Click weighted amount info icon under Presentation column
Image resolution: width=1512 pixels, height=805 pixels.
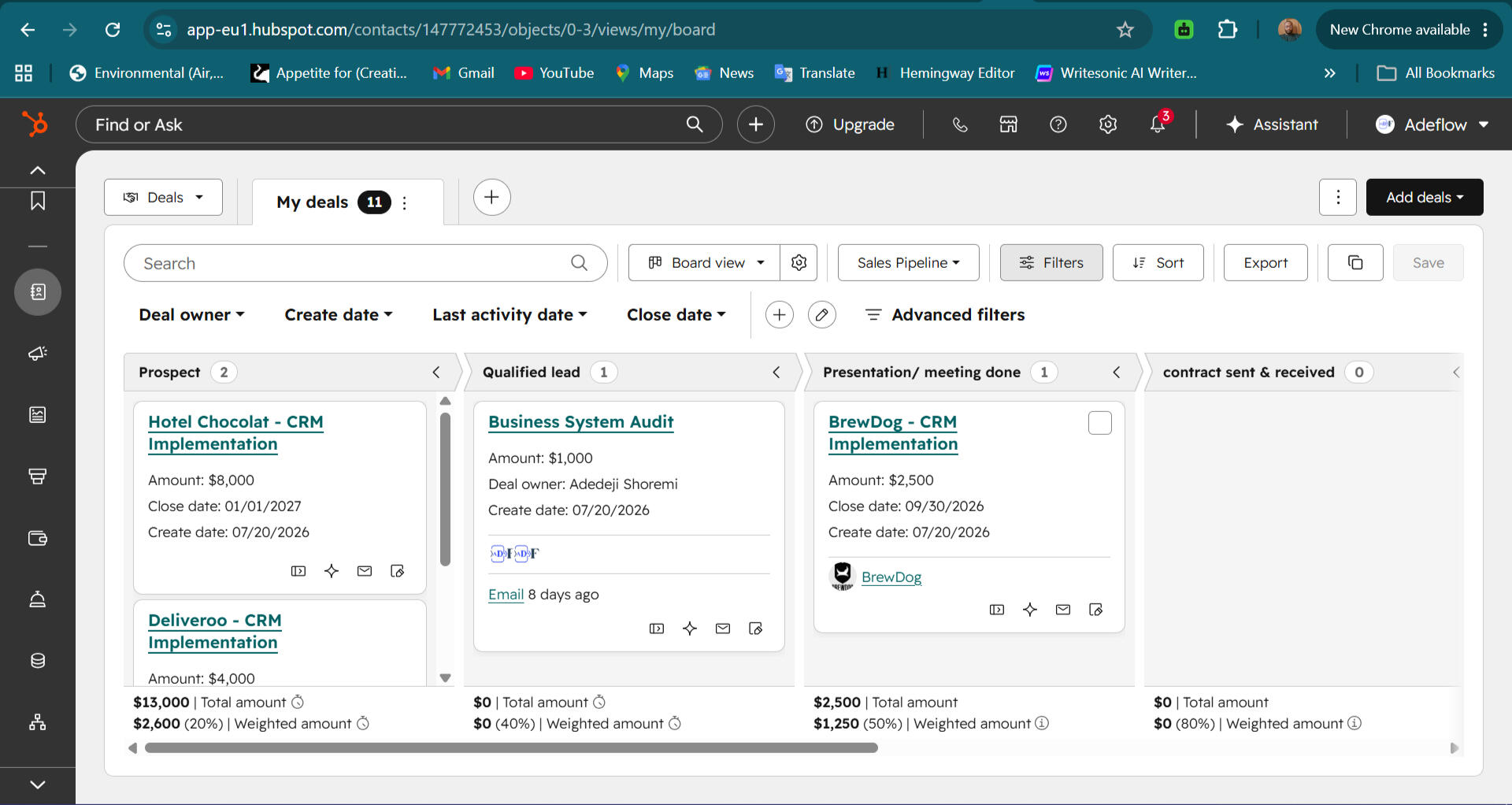point(1042,723)
